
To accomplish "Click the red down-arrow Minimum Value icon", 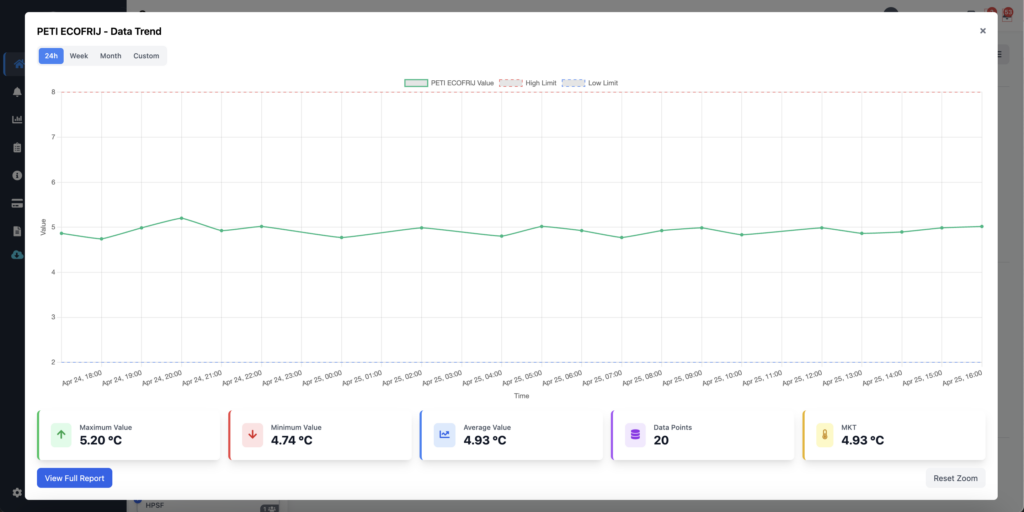I will coord(252,435).
